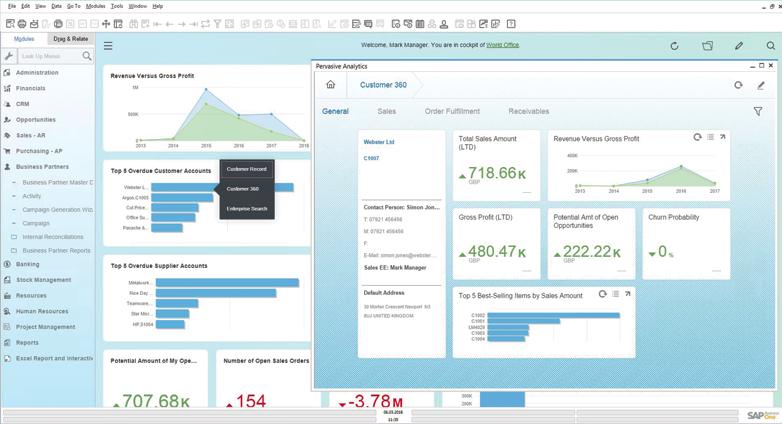Expand the Human Resources module
Viewport: 782px width, 424px height.
(42, 311)
